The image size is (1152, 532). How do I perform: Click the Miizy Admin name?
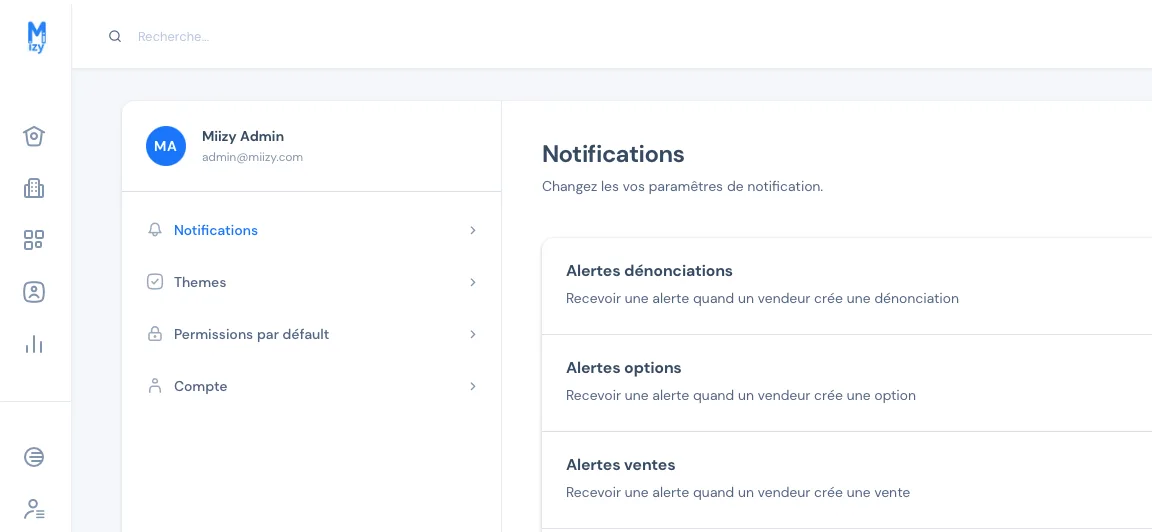point(242,136)
